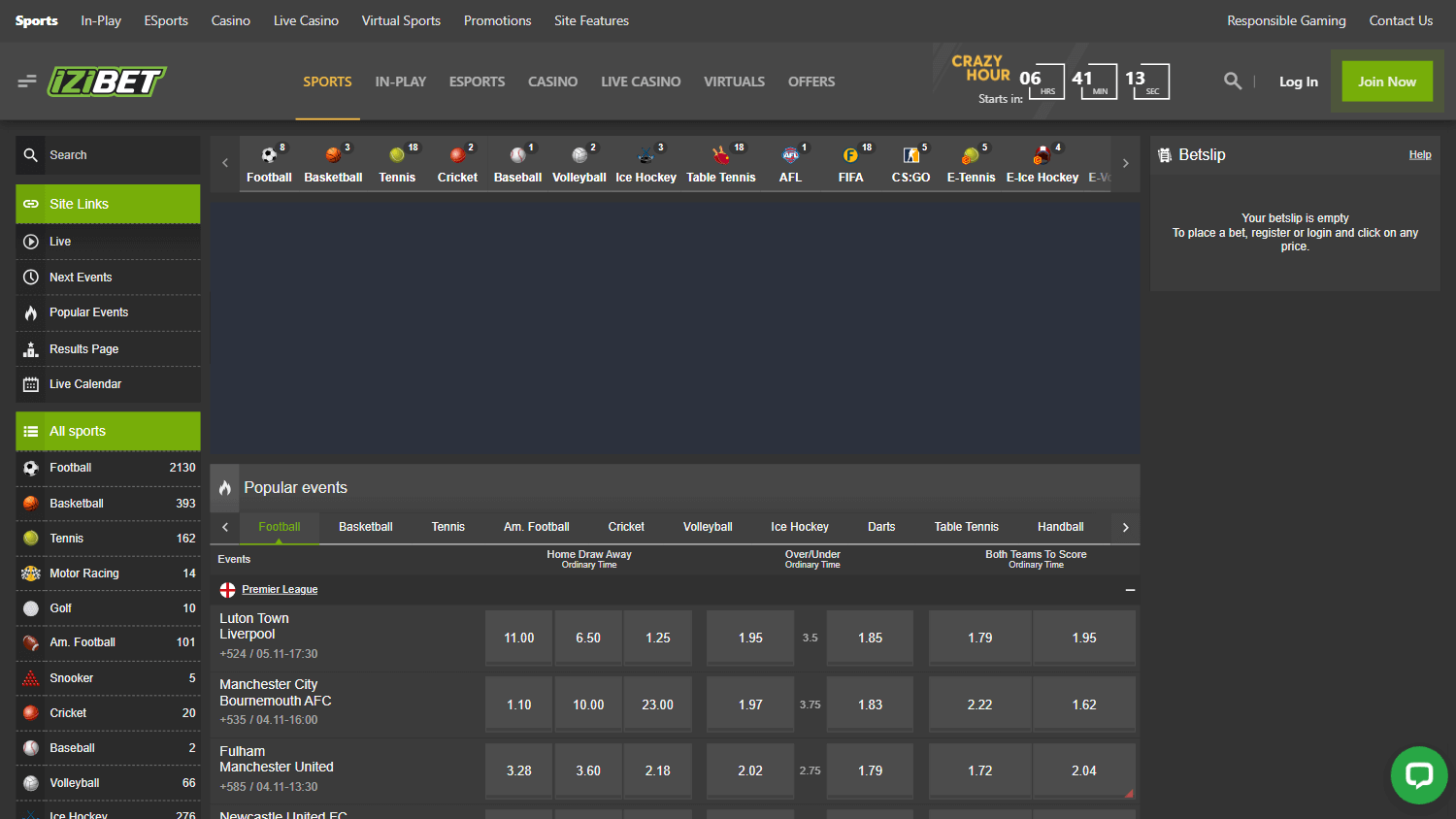Open Live Calendar in sidebar

pos(108,384)
